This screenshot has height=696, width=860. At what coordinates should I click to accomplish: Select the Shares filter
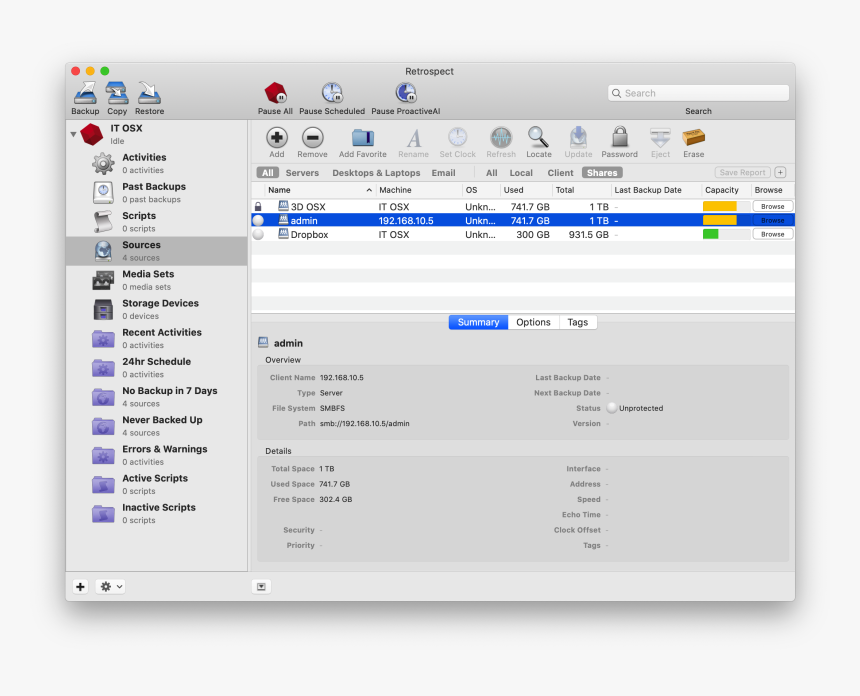[x=602, y=173]
